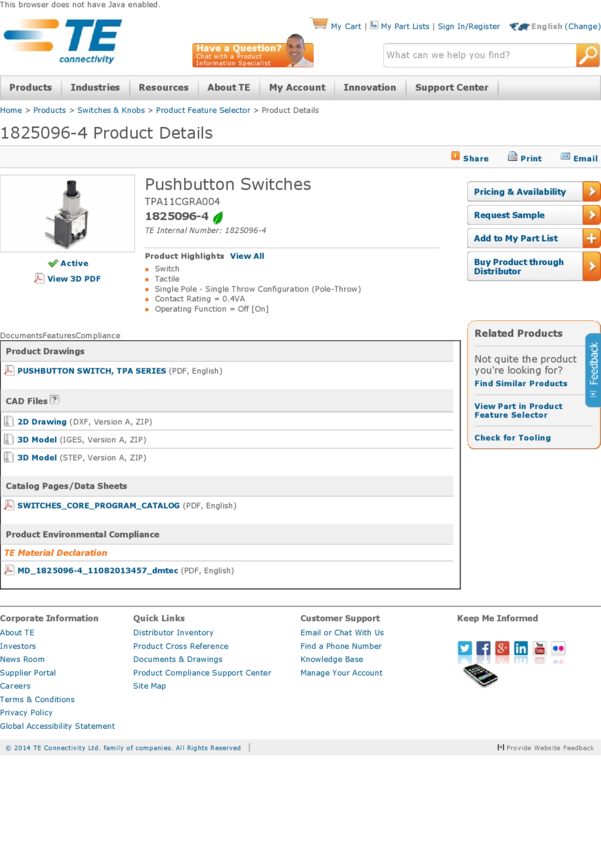Open the Google Plus social icon
Screen dimensions: 601x850
pos(502,648)
